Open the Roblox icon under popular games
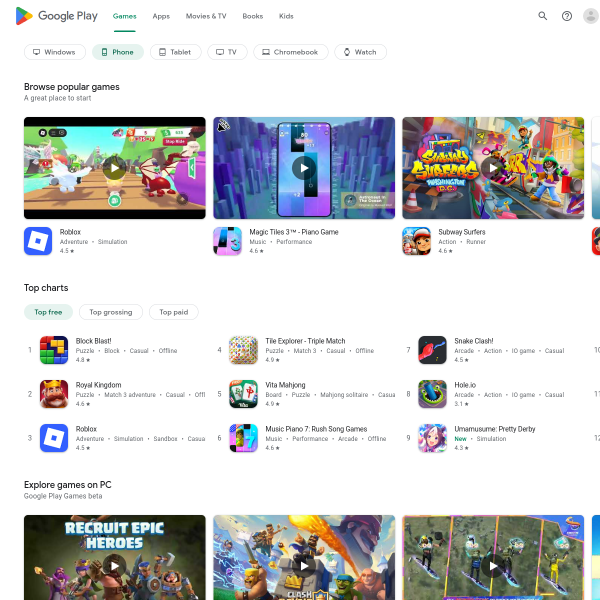 click(x=38, y=241)
